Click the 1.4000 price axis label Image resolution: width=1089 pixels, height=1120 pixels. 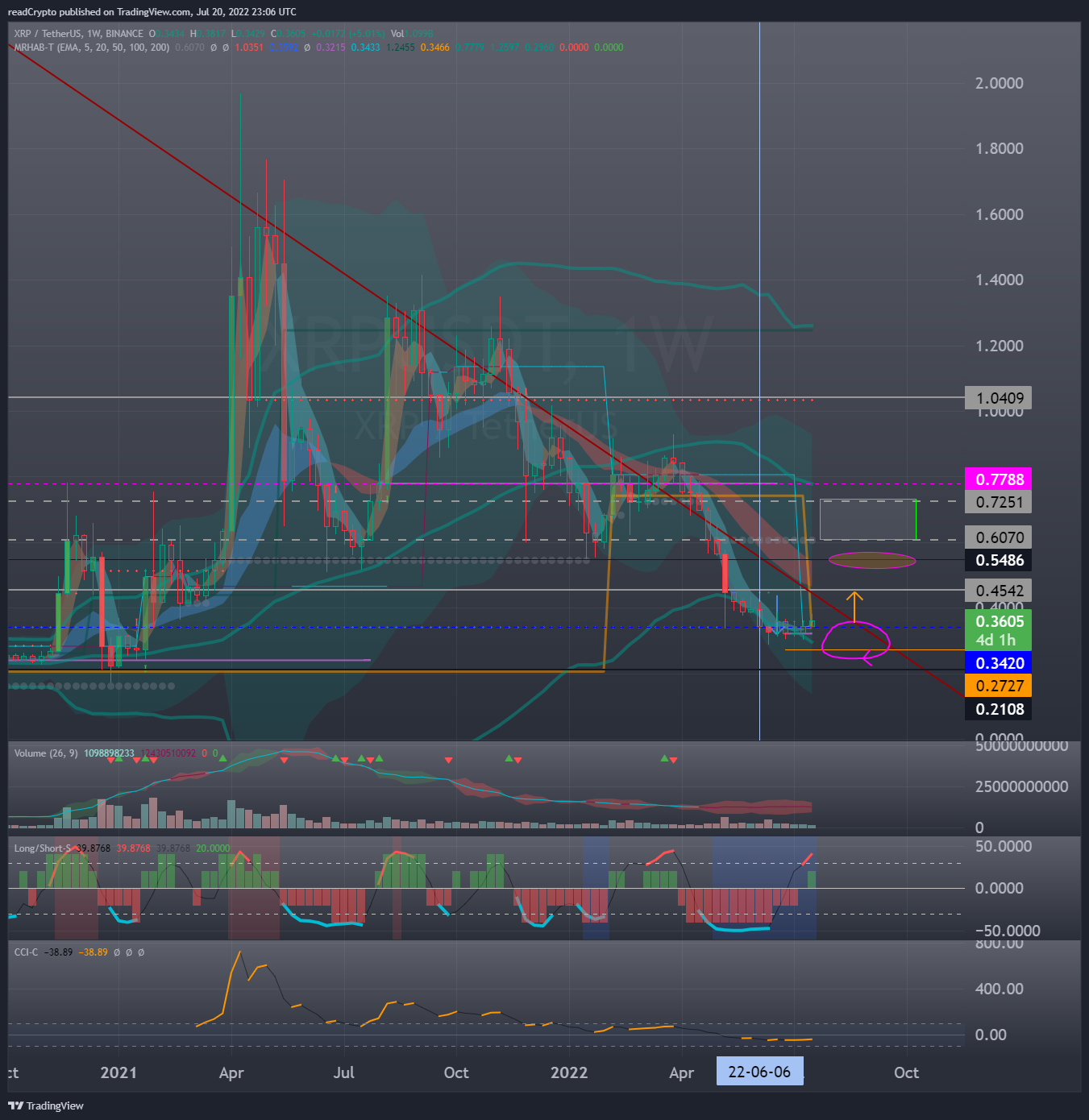pos(999,280)
